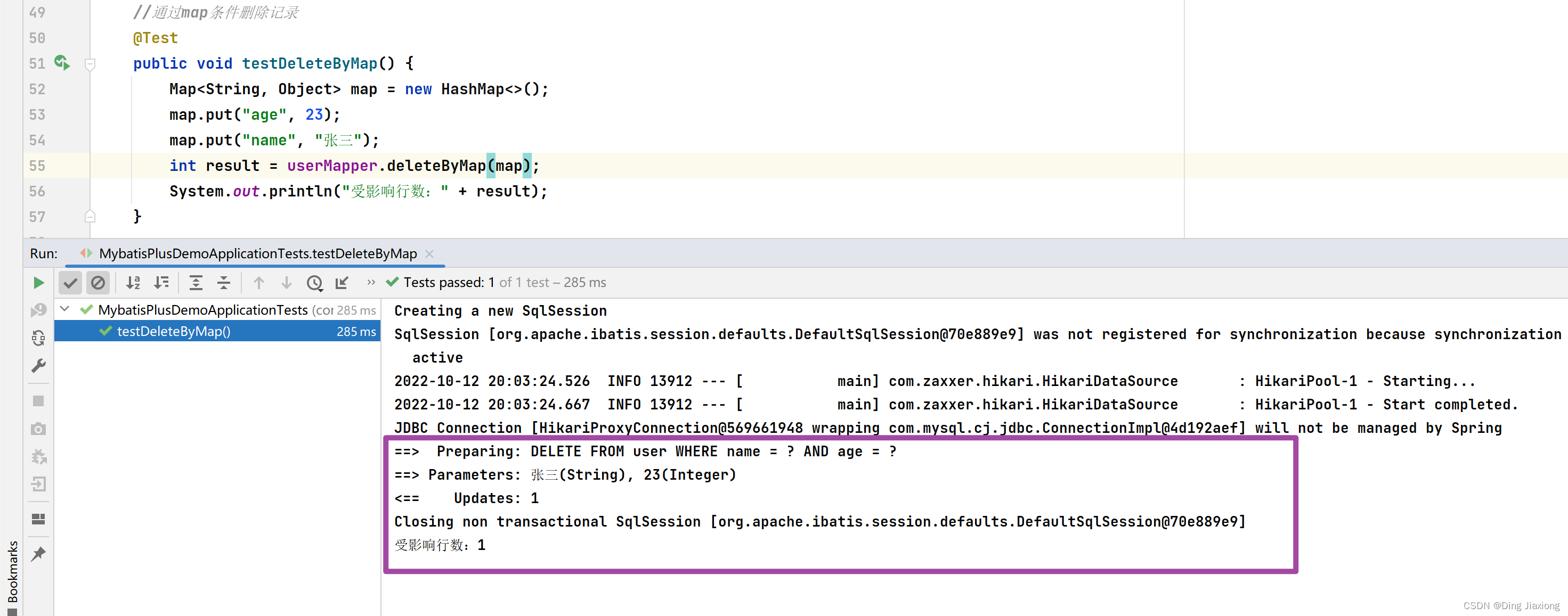Open wrench settings in run panel

(x=38, y=365)
